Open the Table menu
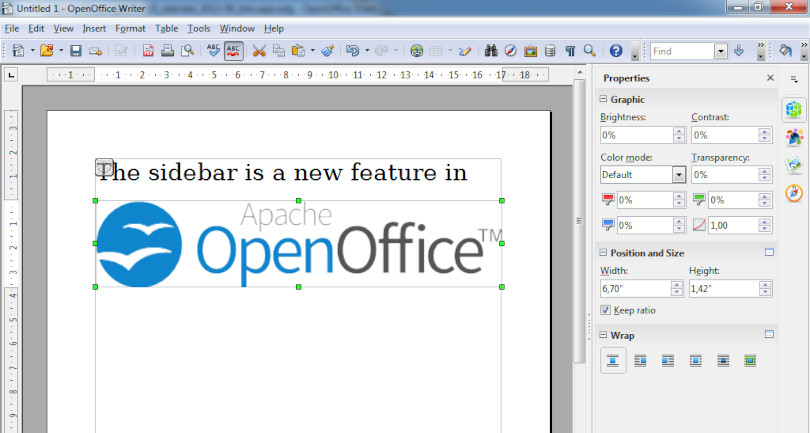This screenshot has height=433, width=810. (x=166, y=28)
